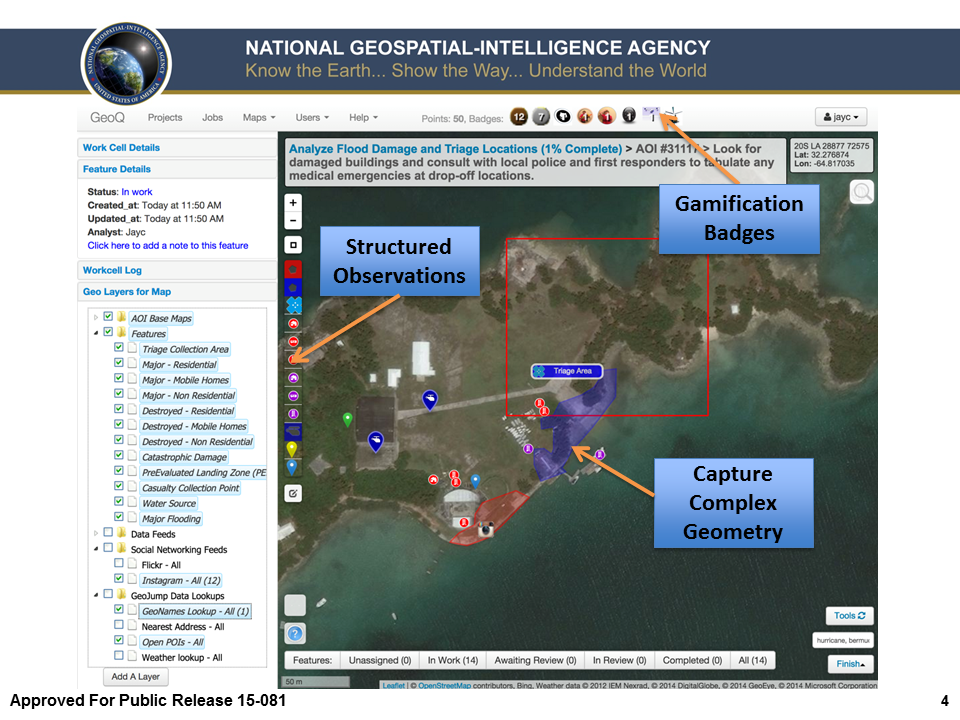Click the upper helicopter landing zone marker

tap(430, 400)
